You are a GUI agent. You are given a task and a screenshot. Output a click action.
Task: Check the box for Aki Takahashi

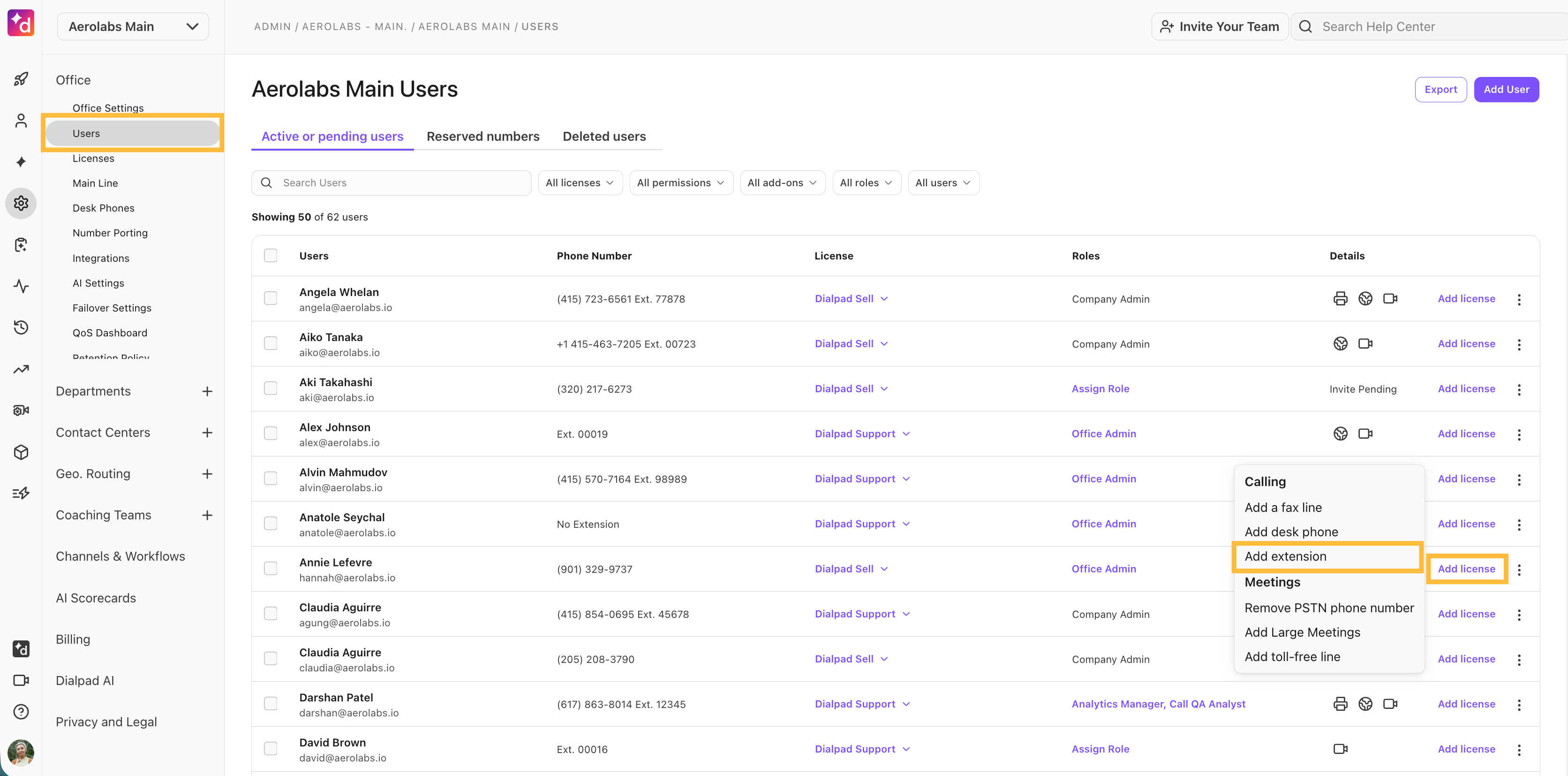271,388
